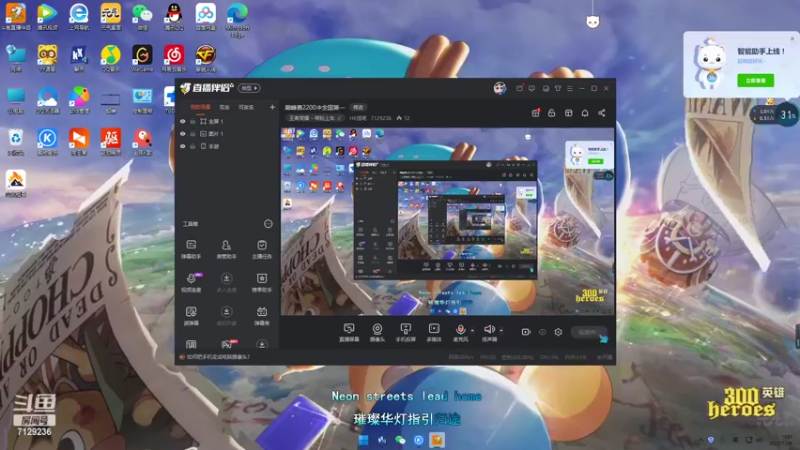Toggle the preview eye icon in bottom bar
The height and width of the screenshot is (450, 800).
[x=542, y=332]
